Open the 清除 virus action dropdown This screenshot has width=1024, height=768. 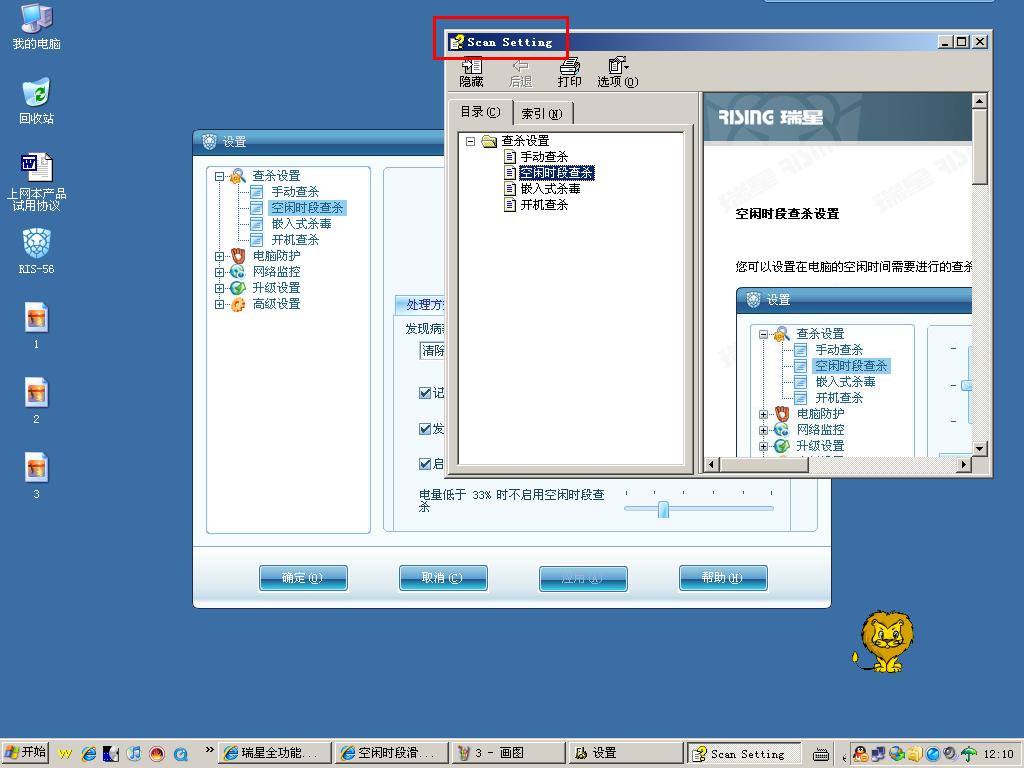point(432,351)
